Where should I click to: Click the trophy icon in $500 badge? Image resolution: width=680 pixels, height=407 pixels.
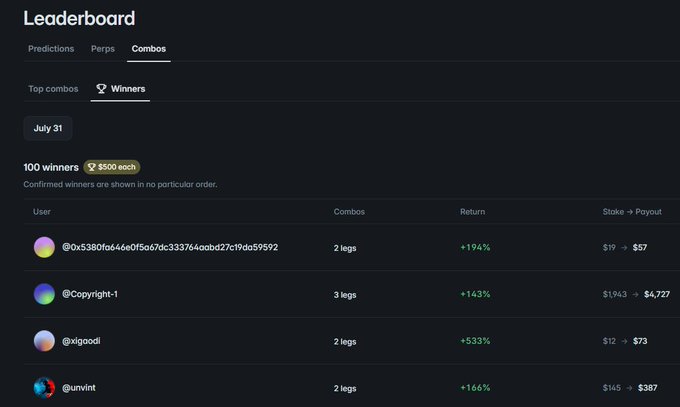tap(92, 167)
